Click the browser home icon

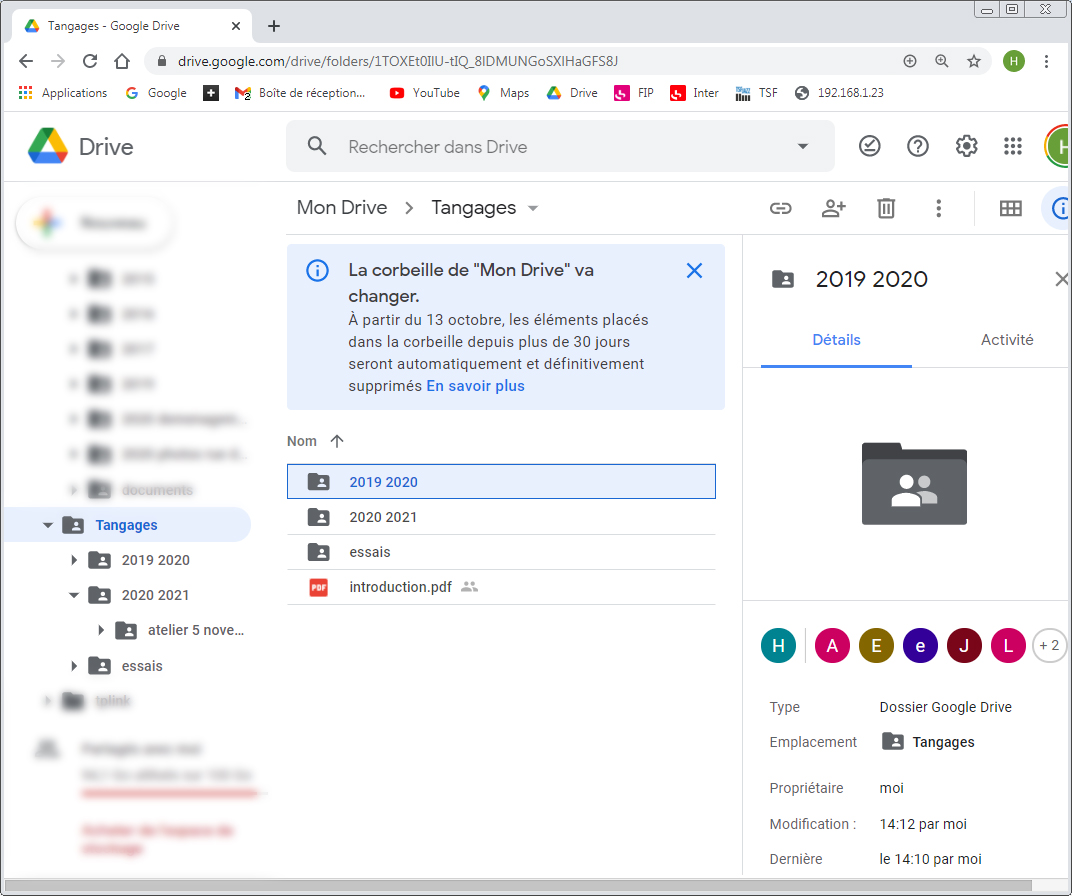click(x=122, y=61)
